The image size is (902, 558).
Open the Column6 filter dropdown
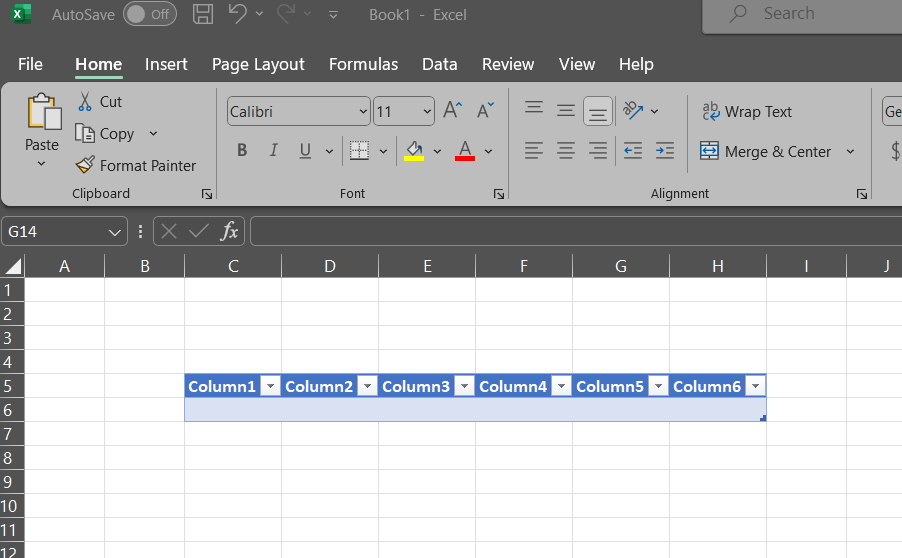(755, 386)
